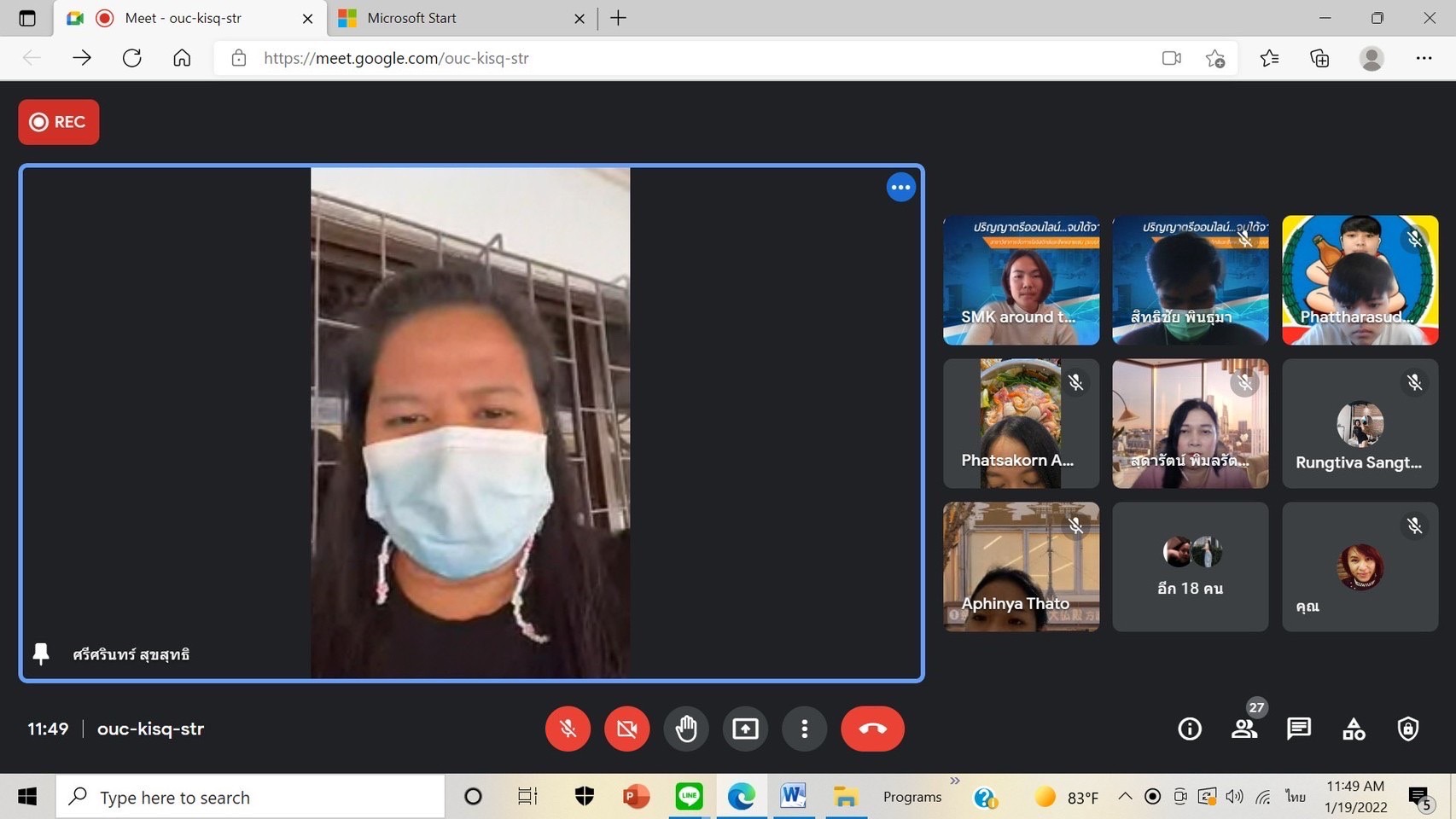Open the activities shapes icon
Screen dimensions: 1456x819
tap(1354, 729)
